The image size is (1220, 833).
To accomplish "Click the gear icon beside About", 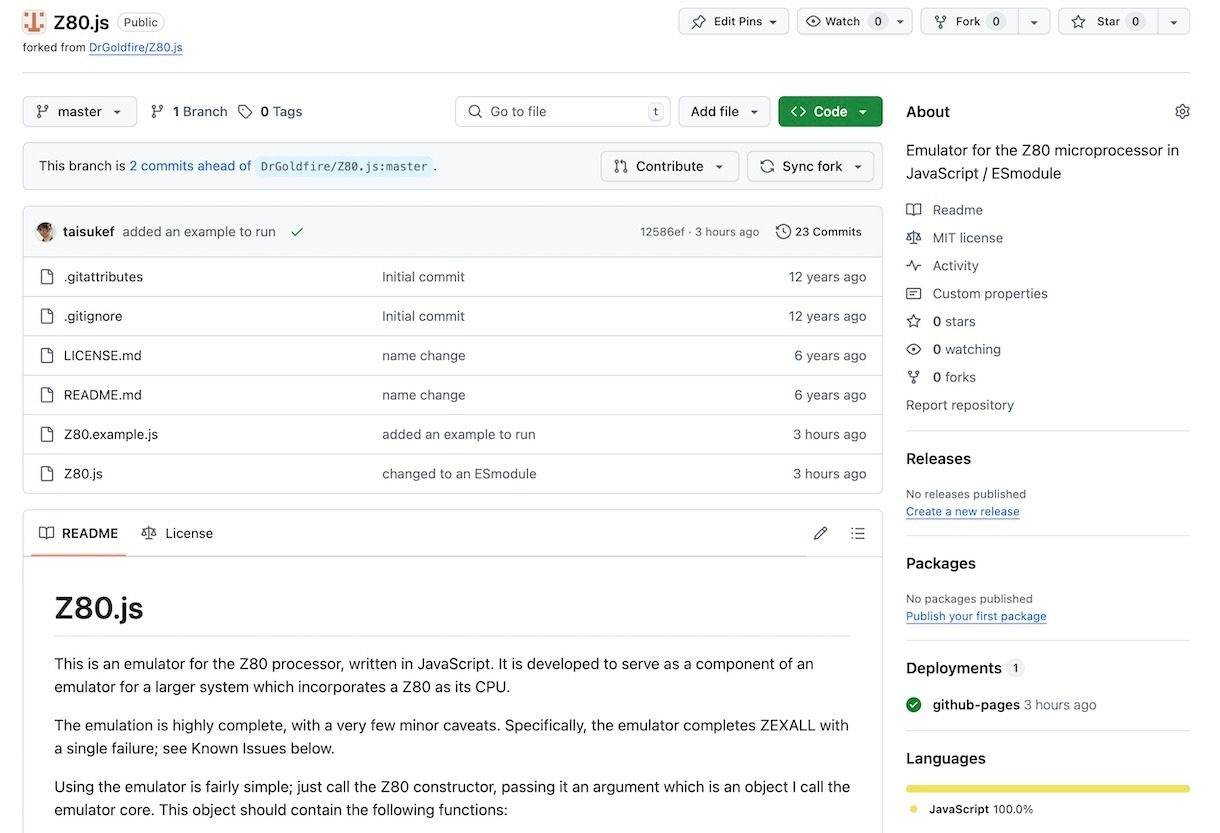I will click(1182, 111).
